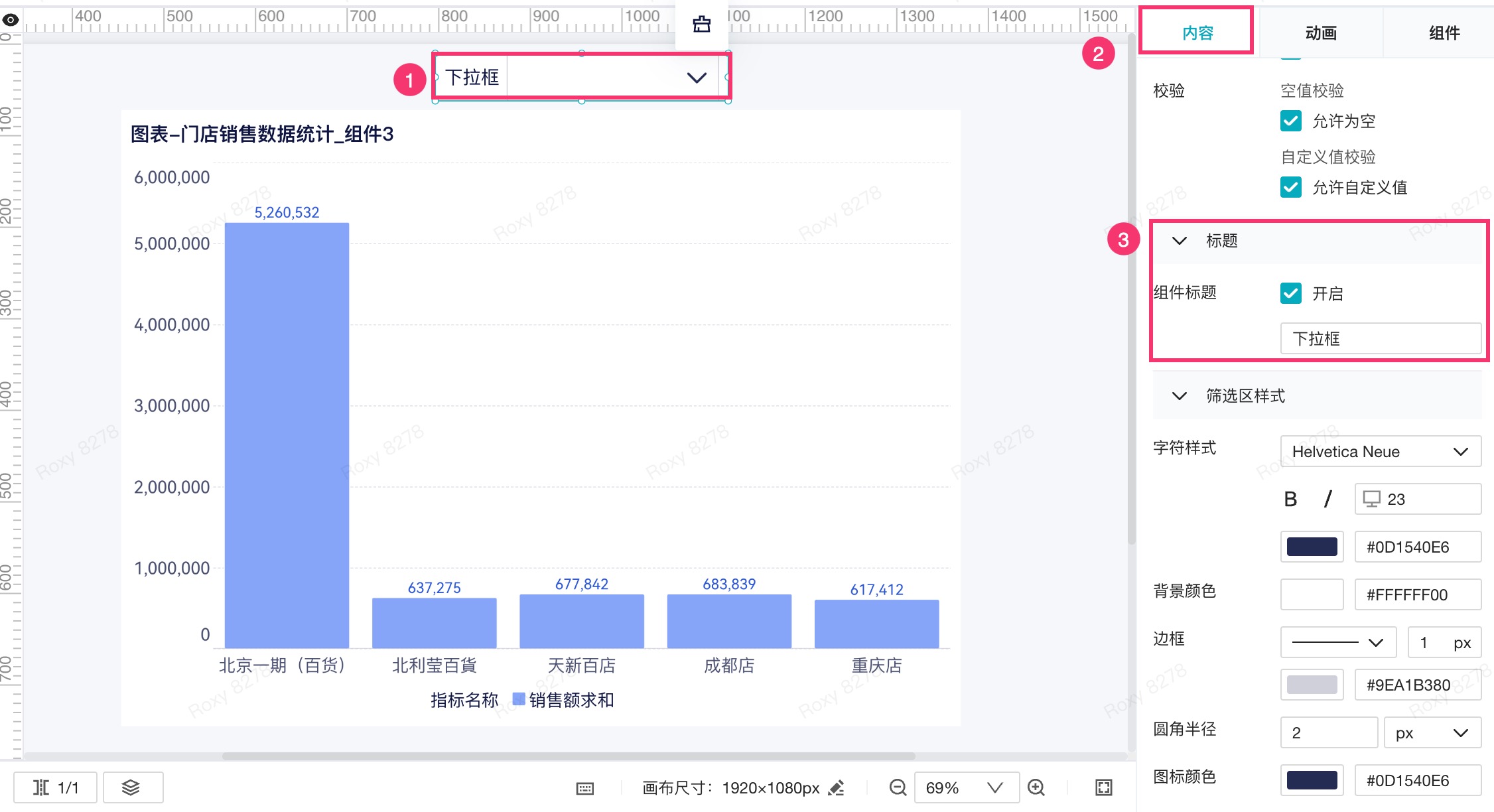Uncheck 允许为空 checkbox
The image size is (1494, 812).
click(x=1291, y=121)
